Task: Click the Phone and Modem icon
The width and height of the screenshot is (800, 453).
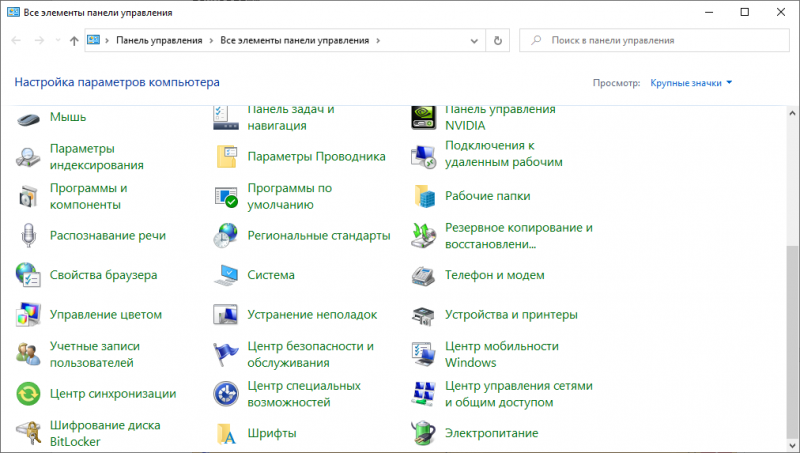Action: click(423, 275)
